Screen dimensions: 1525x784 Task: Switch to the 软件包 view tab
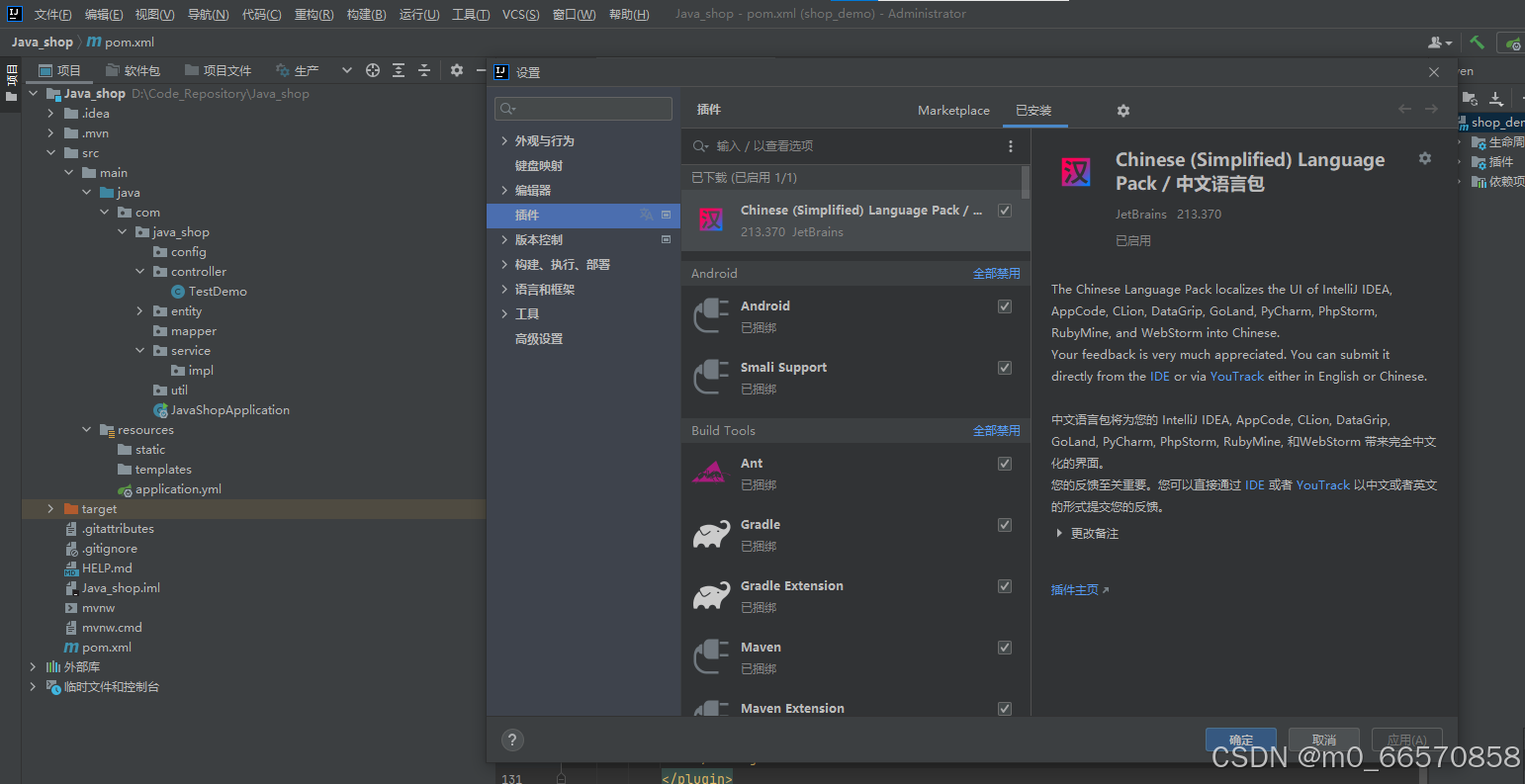point(132,70)
